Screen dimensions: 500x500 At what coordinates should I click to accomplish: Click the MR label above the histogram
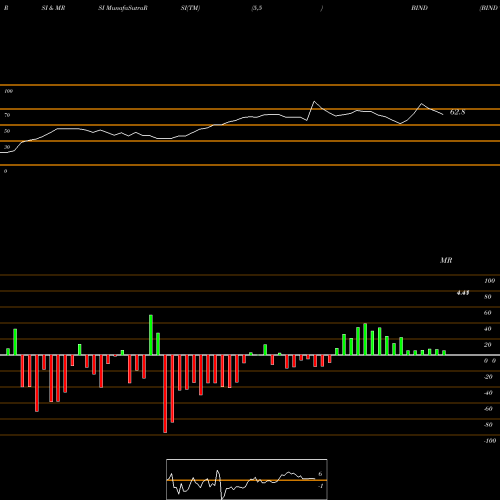tap(446, 260)
